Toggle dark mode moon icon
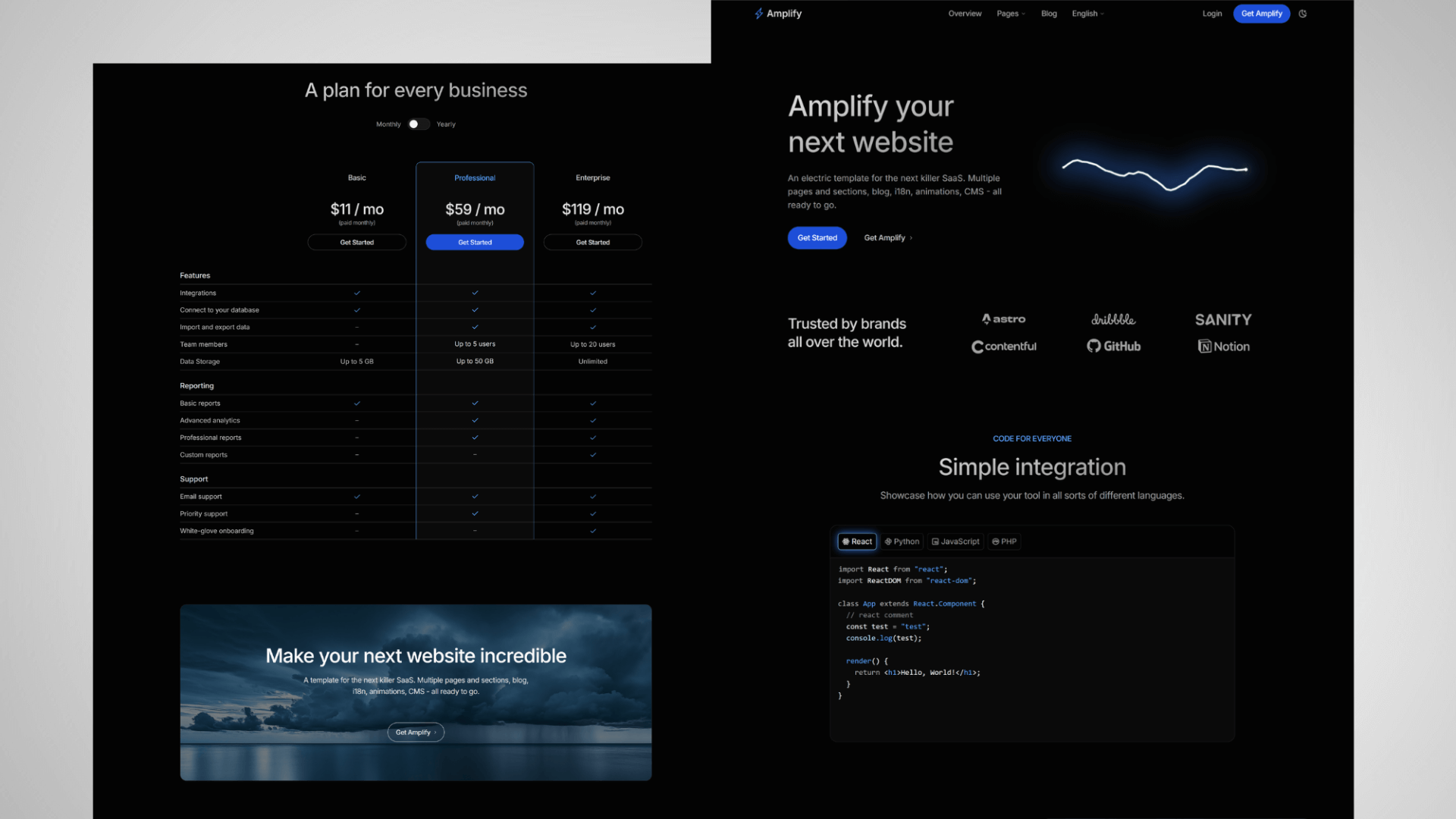Screen dimensions: 1456x819 1303,14
